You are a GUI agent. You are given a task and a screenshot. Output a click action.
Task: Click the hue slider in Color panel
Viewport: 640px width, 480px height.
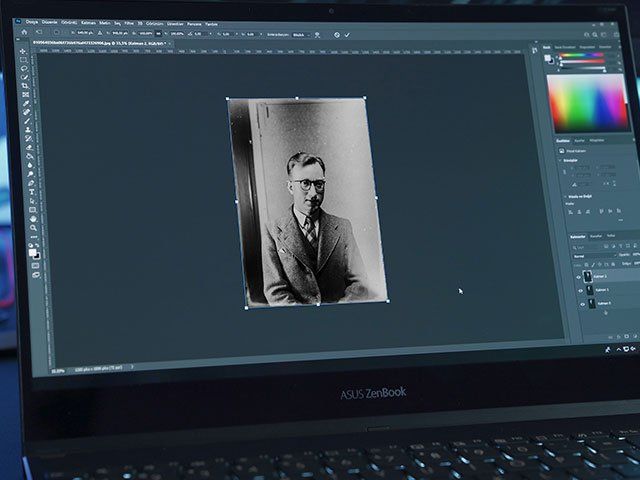click(x=582, y=55)
